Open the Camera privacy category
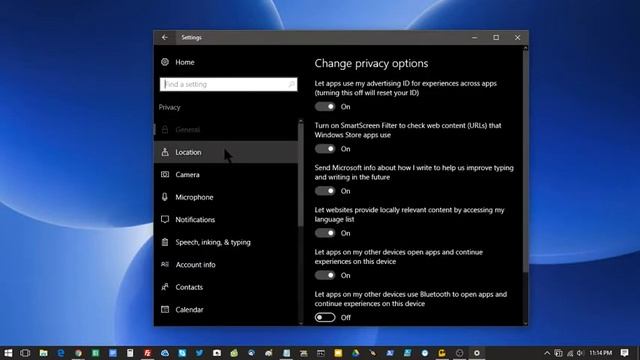This screenshot has height=360, width=640. (226, 174)
